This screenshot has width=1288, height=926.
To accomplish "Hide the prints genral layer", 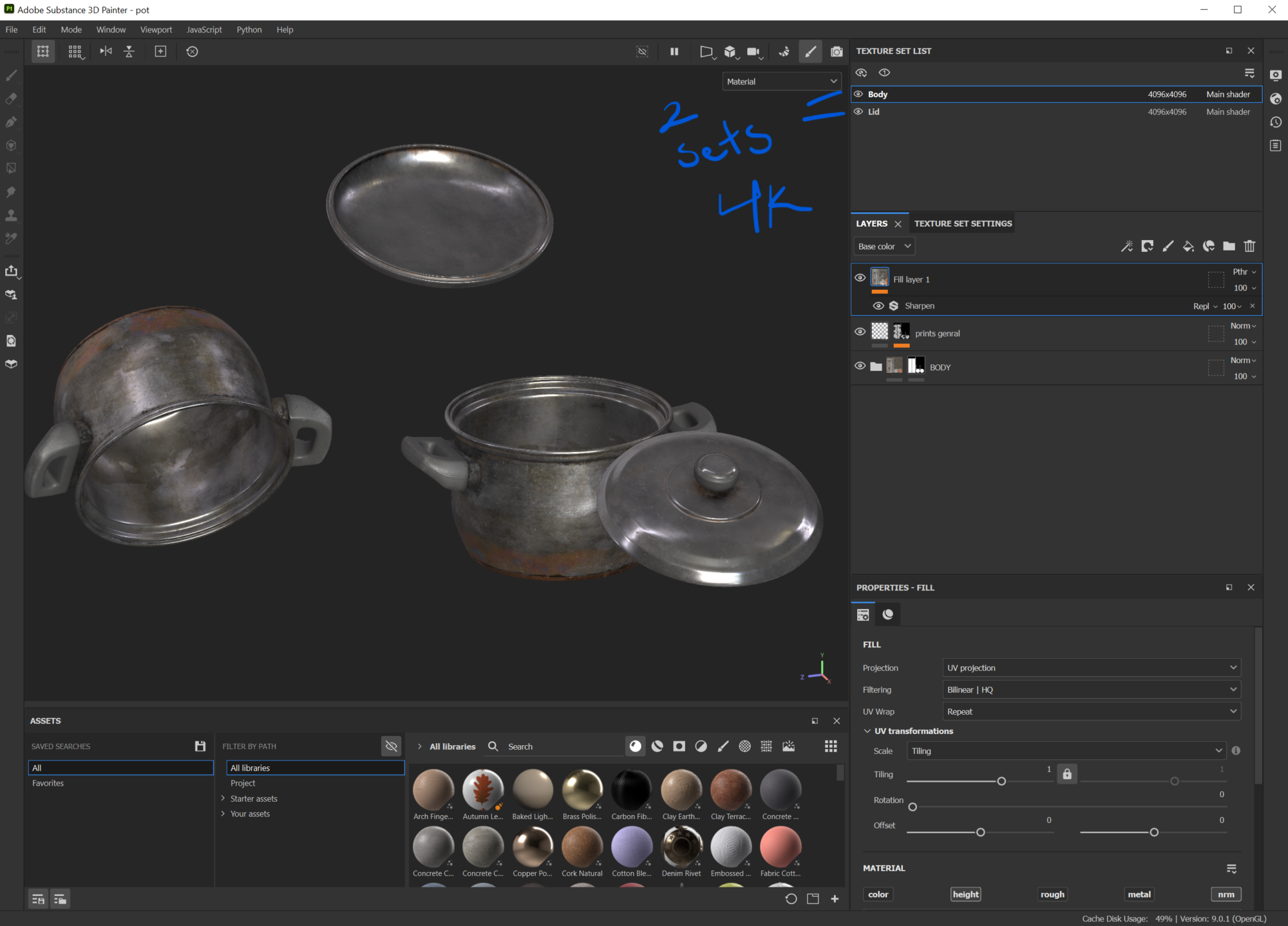I will coord(860,332).
